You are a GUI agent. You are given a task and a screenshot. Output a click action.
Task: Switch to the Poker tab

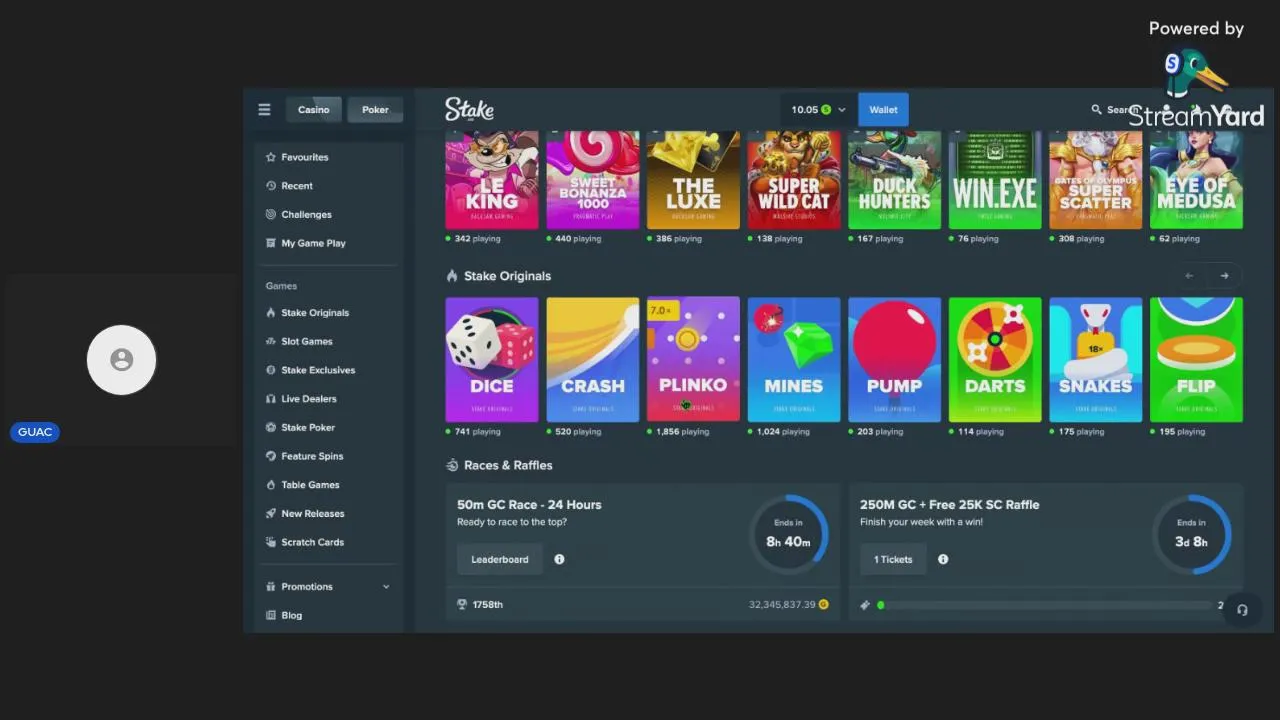375,110
